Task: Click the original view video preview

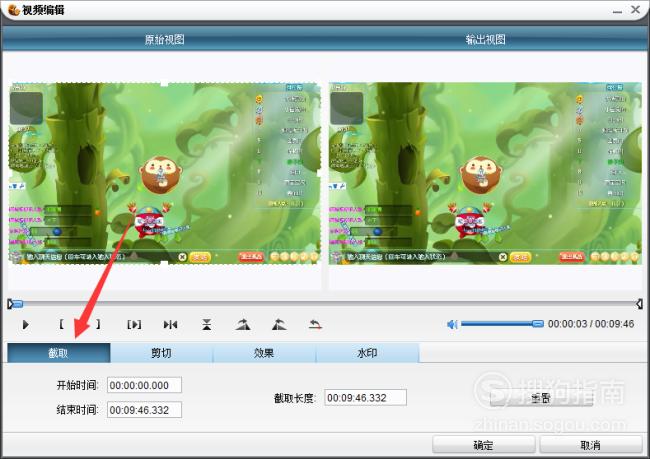Action: pos(165,173)
